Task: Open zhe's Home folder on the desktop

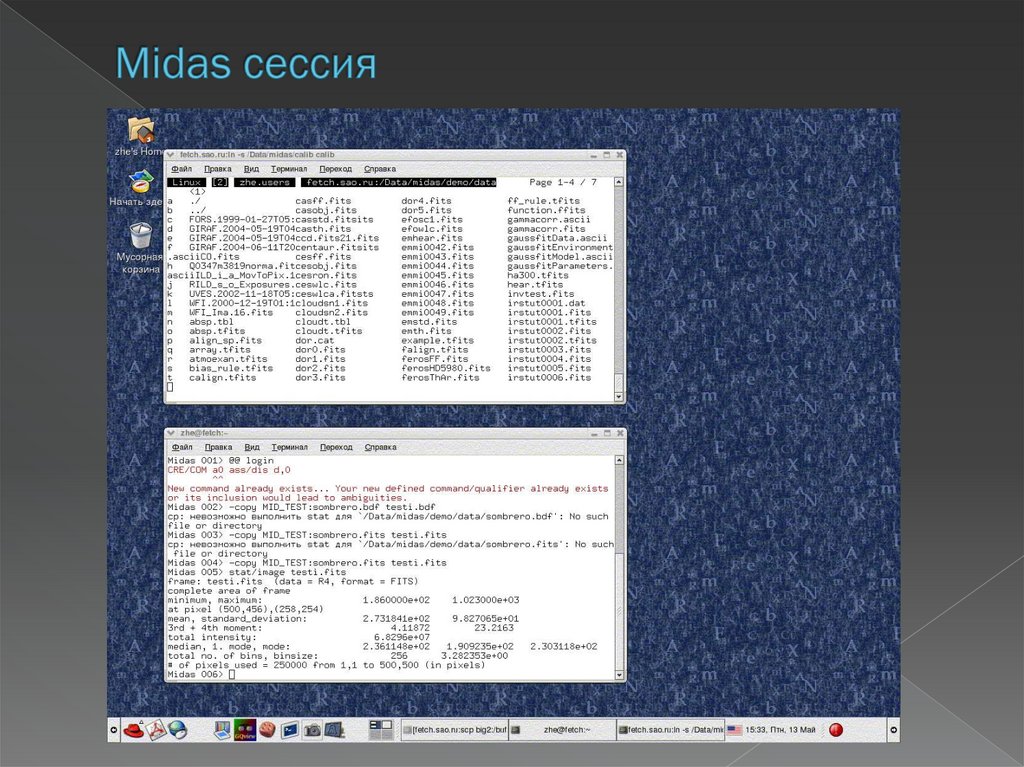Action: coord(140,131)
